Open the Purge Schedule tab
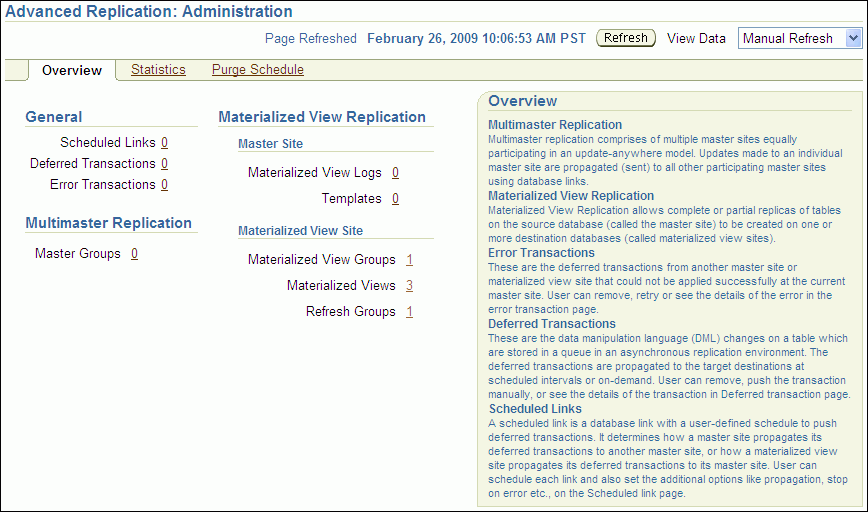 258,70
